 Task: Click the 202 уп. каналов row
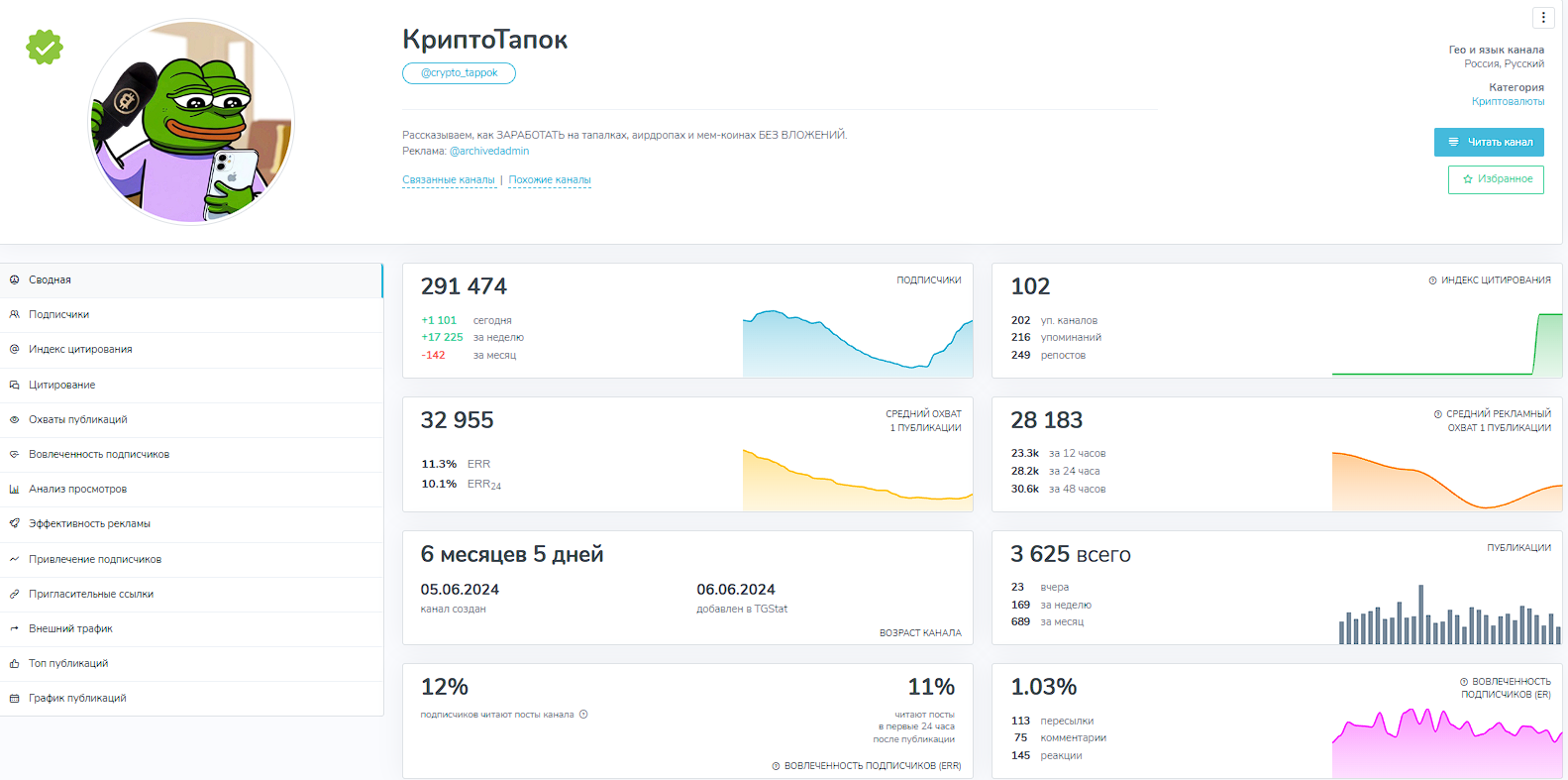click(x=1054, y=321)
